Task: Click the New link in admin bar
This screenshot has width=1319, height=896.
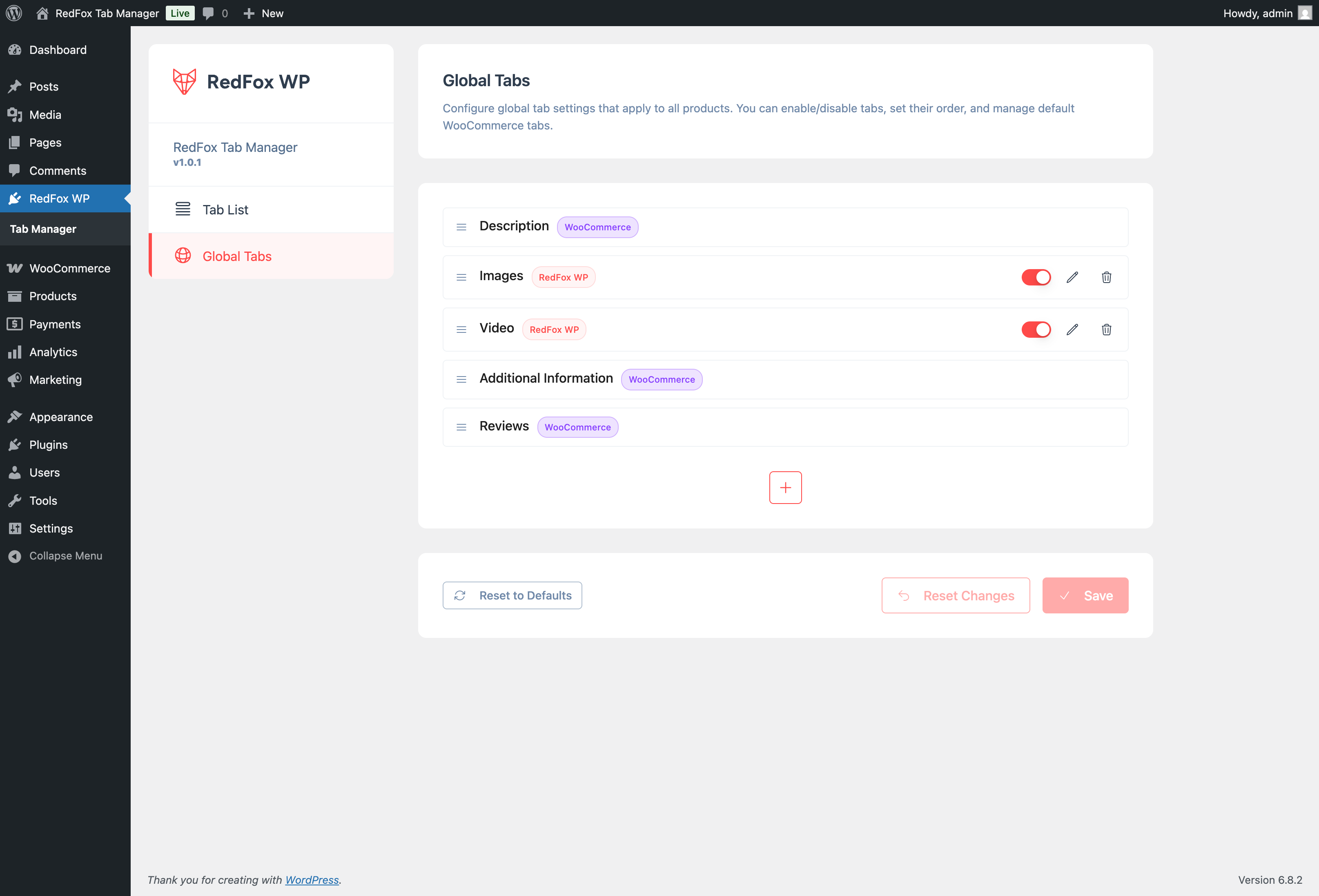Action: (x=272, y=13)
